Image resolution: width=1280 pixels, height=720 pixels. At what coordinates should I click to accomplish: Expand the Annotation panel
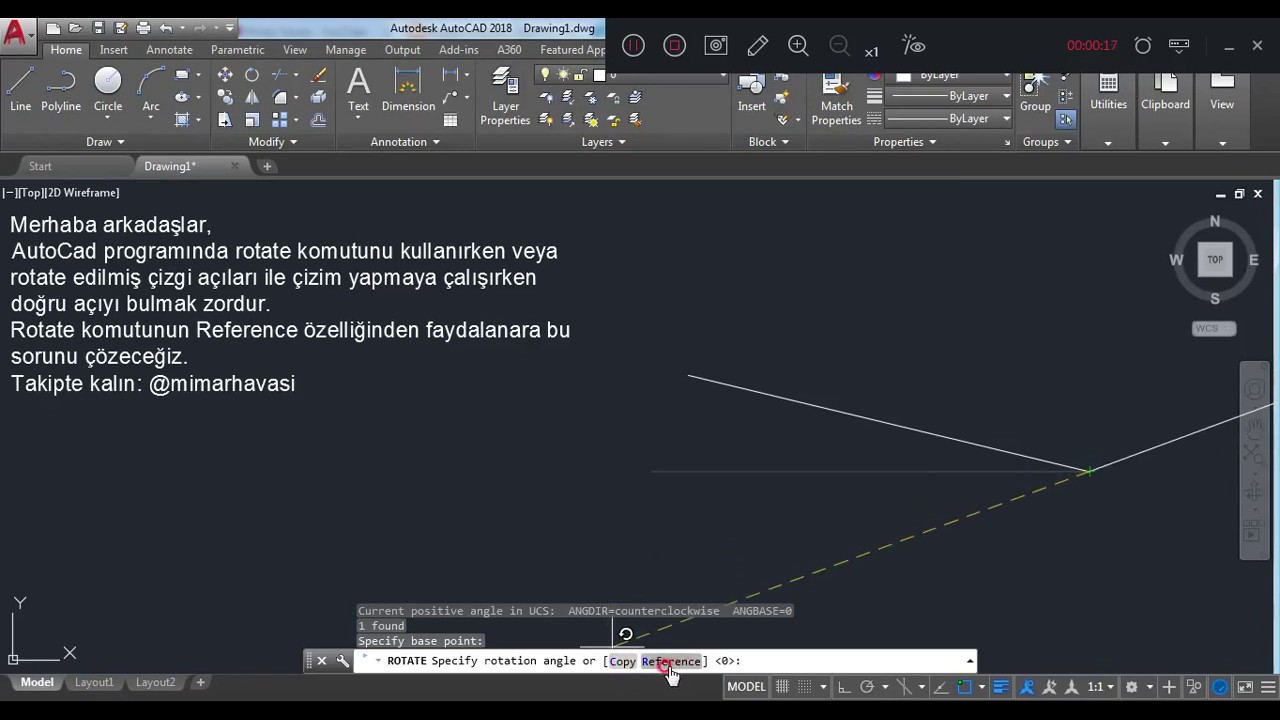coord(405,142)
